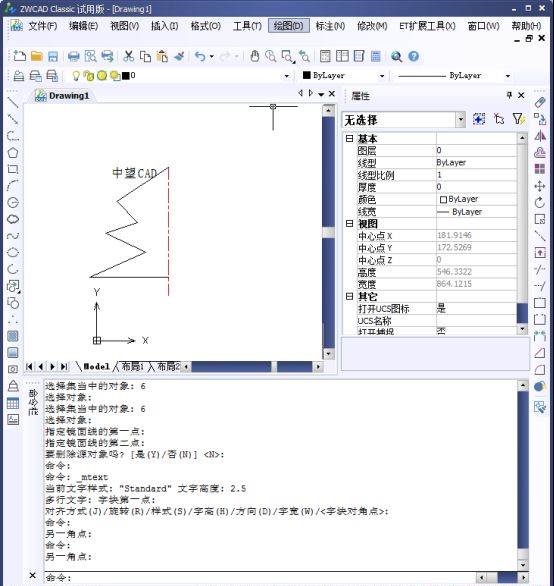Close the command line panel with the X
This screenshot has height=586, width=554.
[33, 575]
